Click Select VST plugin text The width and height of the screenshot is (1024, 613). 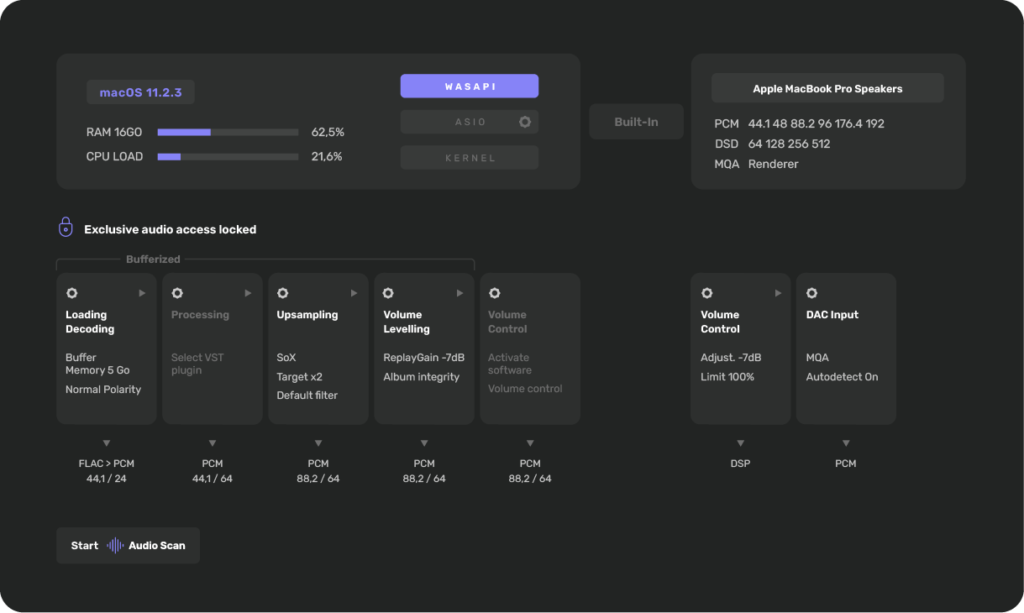click(197, 364)
